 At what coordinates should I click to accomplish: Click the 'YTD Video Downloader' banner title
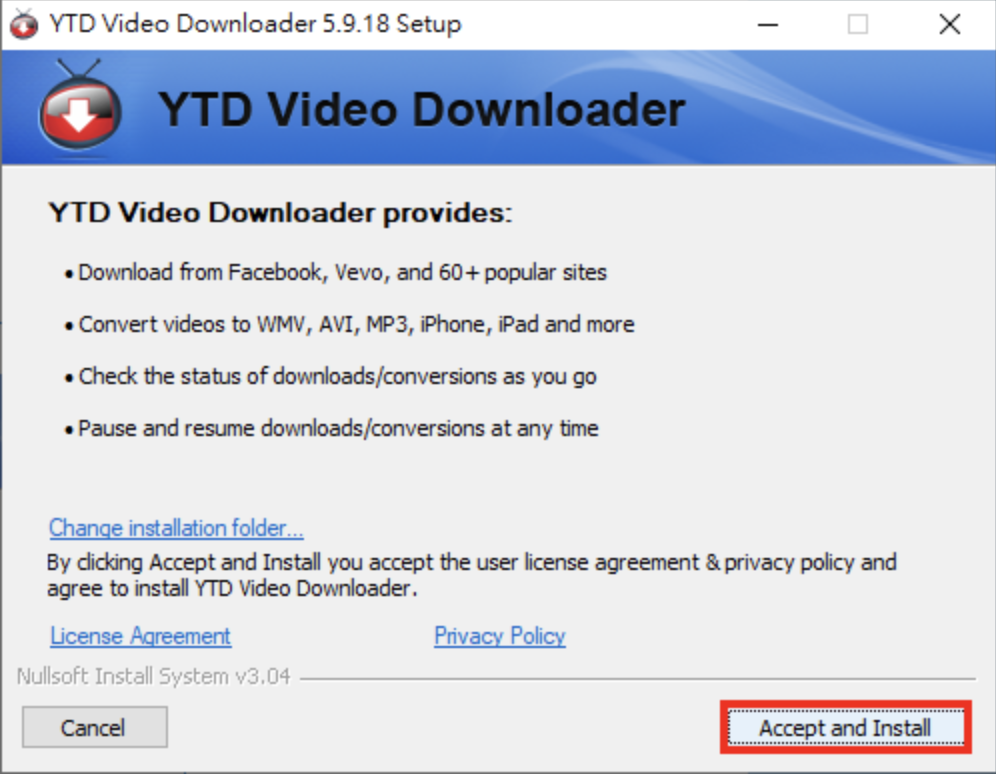422,110
